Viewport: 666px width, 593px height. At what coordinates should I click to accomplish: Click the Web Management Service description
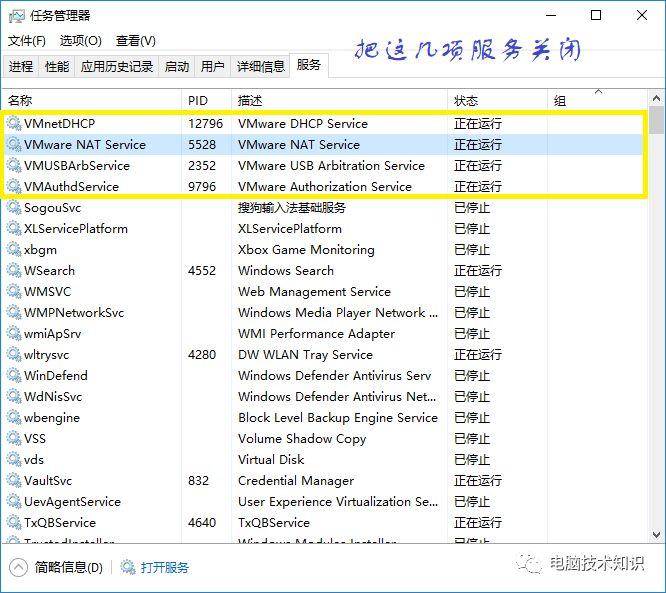pos(314,291)
